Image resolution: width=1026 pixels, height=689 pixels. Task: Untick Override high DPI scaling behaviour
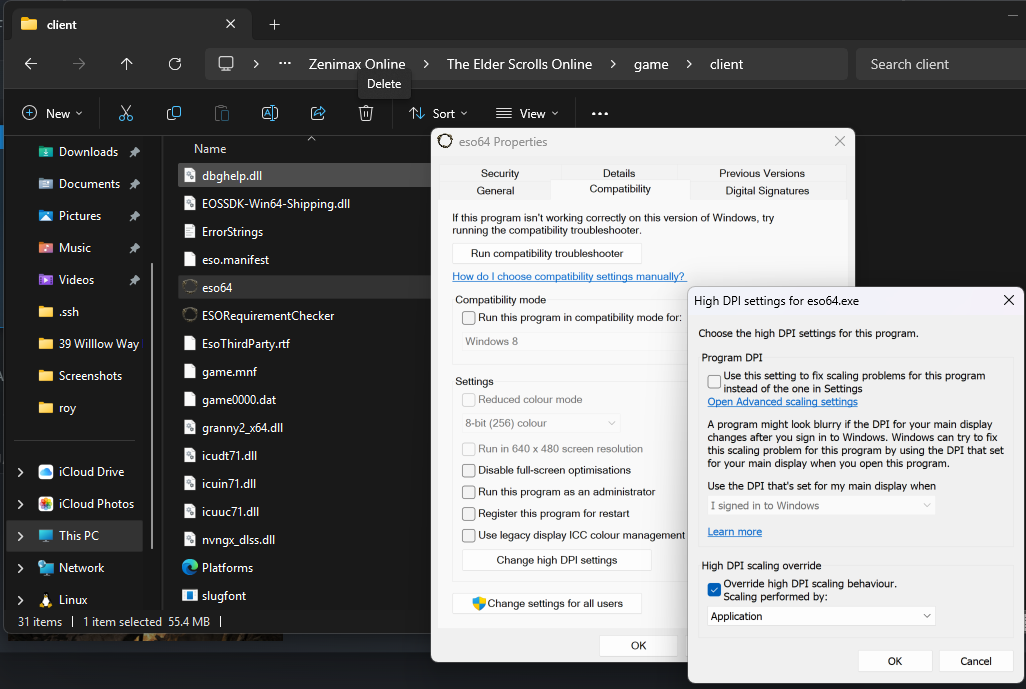(714, 590)
